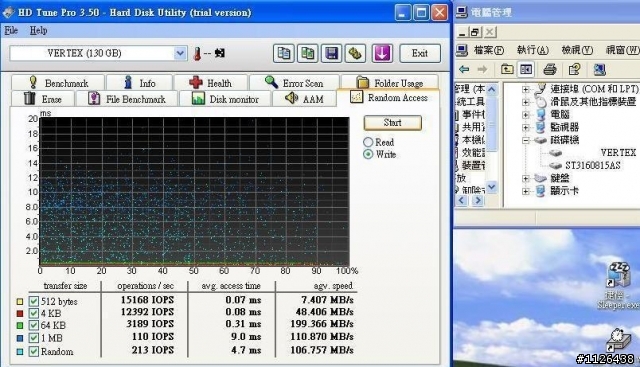Expand the 鍵盤 node

click(x=526, y=178)
